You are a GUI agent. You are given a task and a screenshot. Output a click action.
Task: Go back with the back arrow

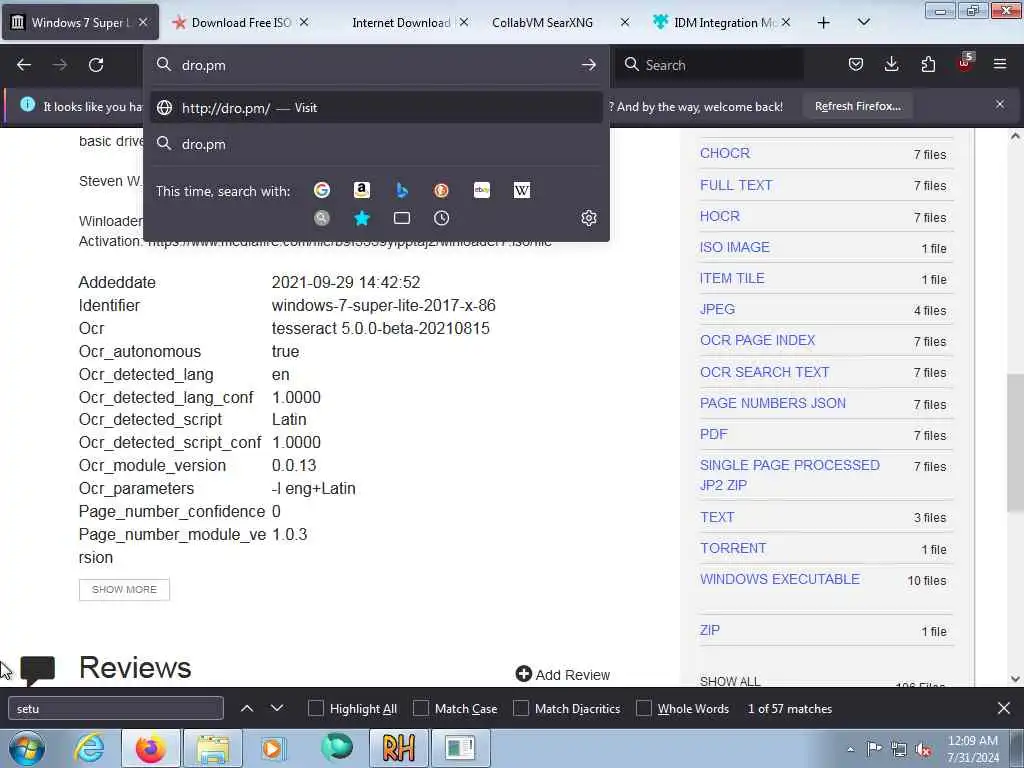[x=24, y=65]
